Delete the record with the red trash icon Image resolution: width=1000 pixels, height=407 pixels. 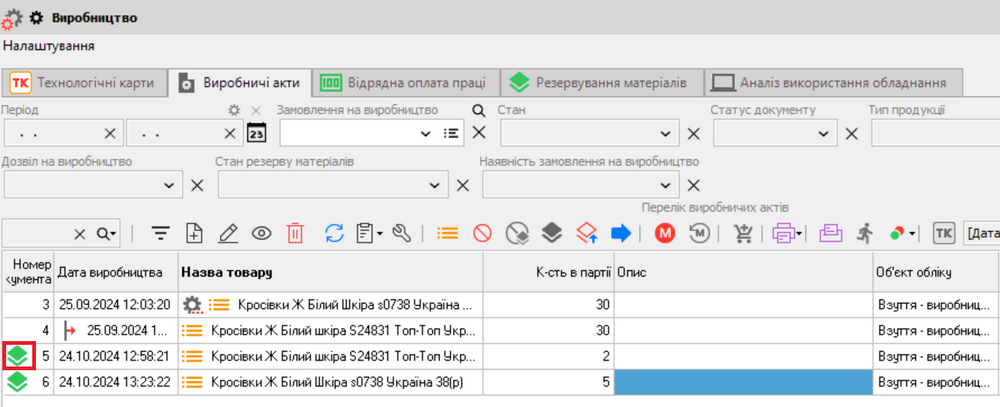(x=295, y=233)
